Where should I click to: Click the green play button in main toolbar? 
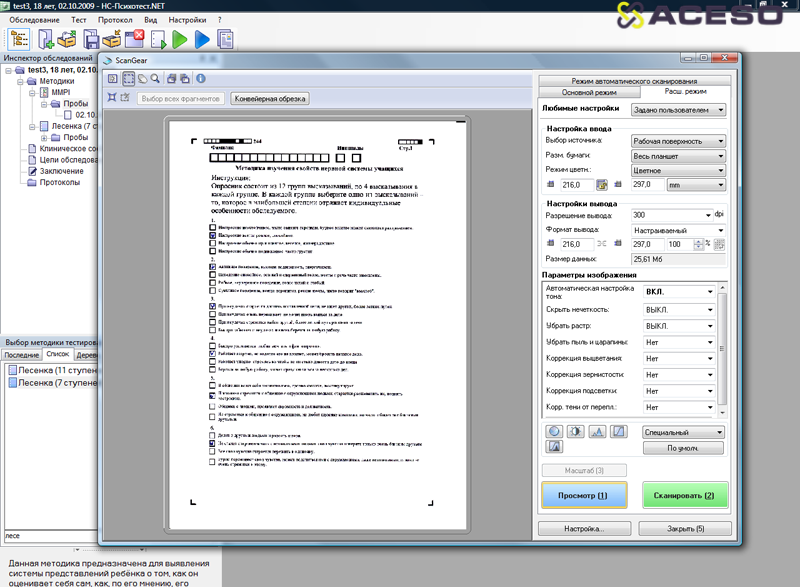[x=180, y=40]
